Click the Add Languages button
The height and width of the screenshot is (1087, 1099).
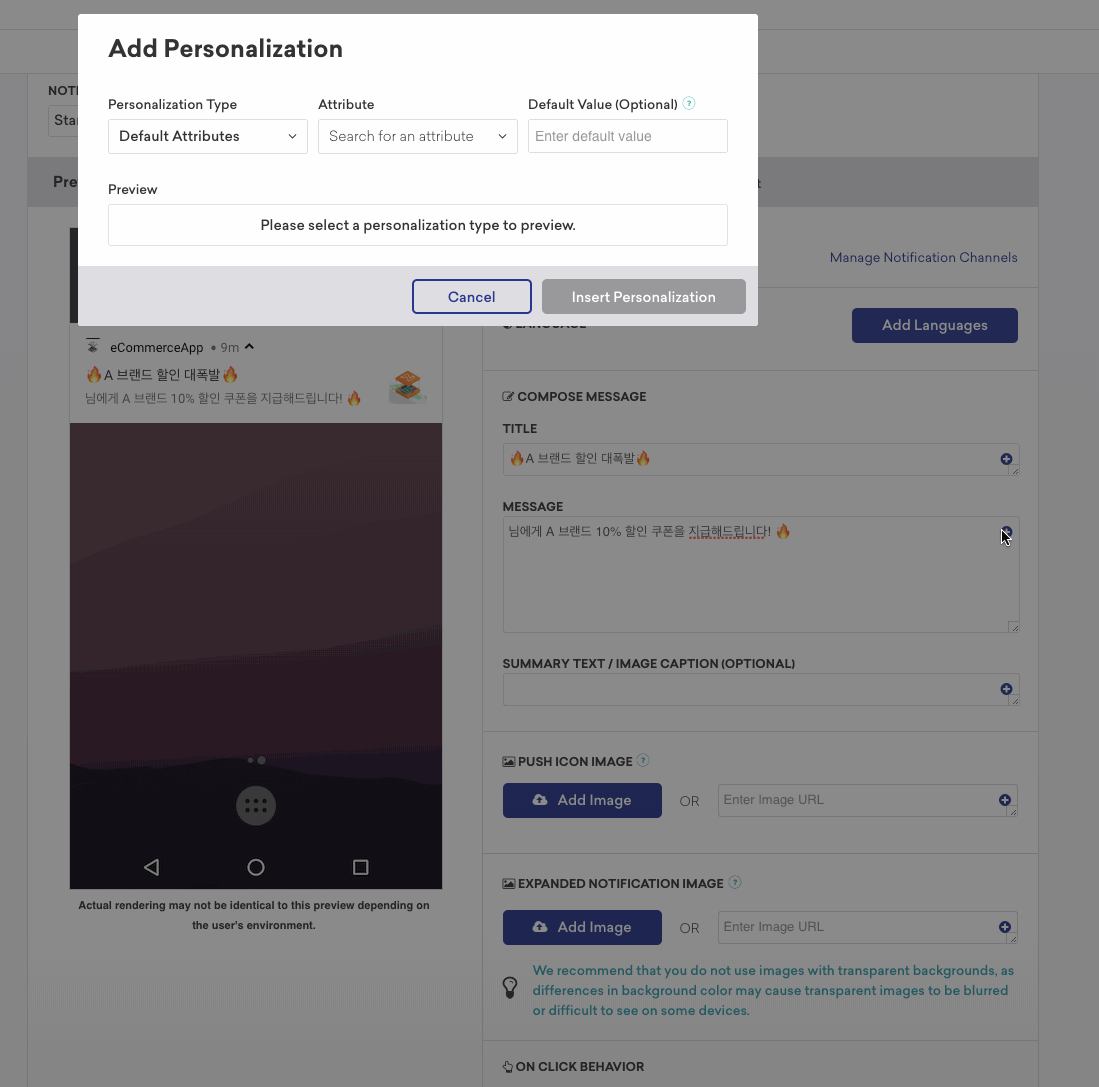click(934, 325)
